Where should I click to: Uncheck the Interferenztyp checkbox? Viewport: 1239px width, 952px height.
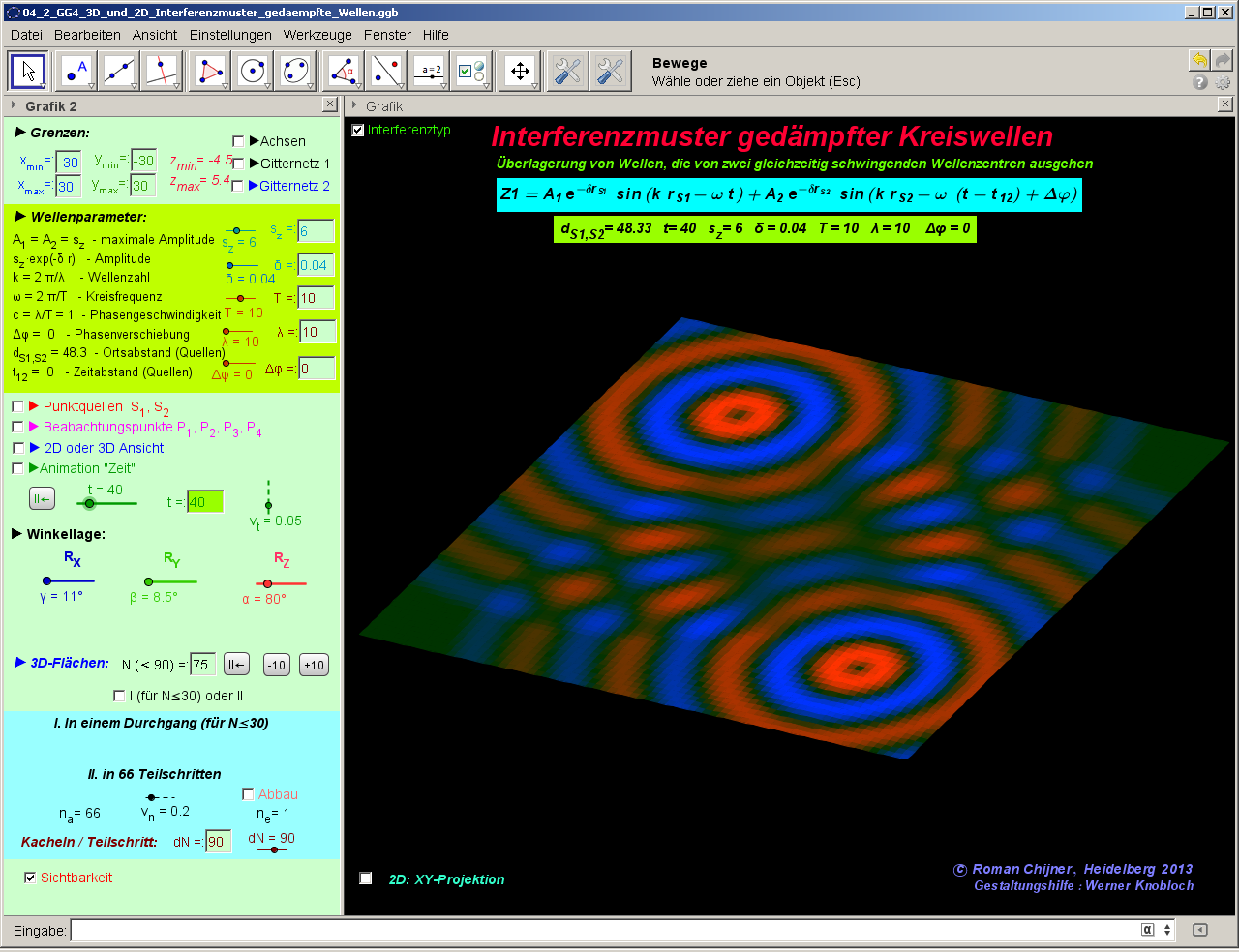[x=358, y=130]
